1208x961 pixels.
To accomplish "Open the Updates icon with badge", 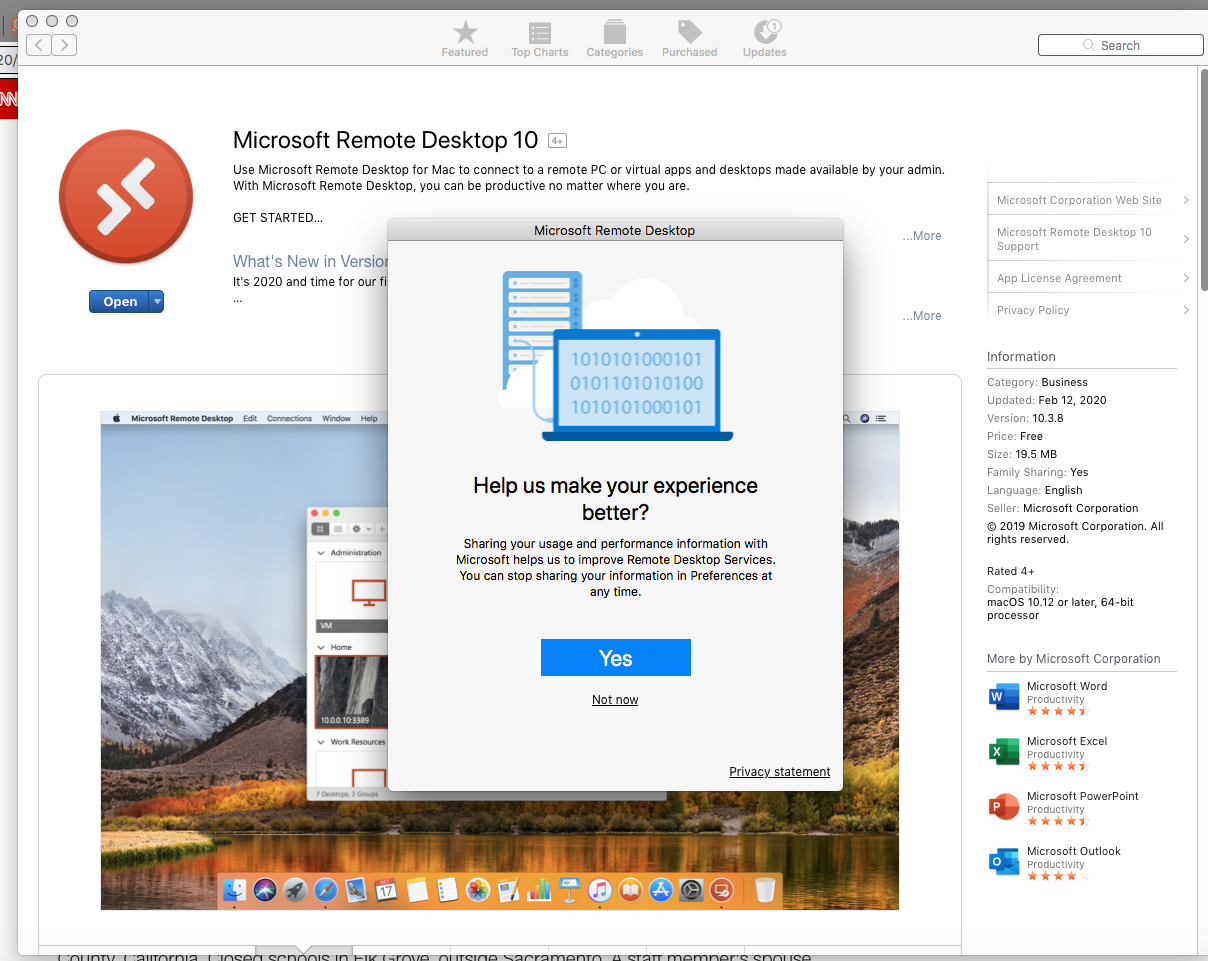I will click(765, 33).
